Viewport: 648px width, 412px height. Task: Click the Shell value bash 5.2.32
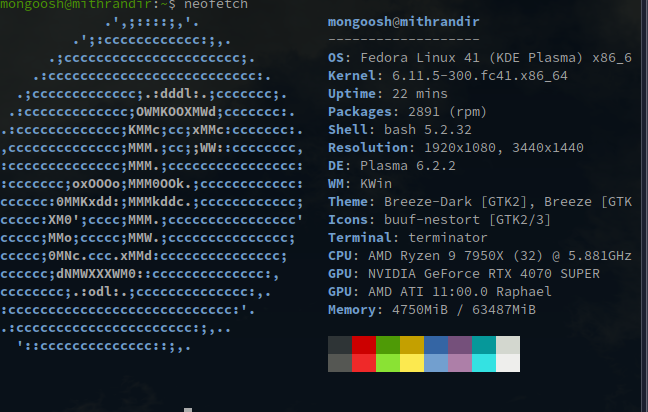[428, 130]
